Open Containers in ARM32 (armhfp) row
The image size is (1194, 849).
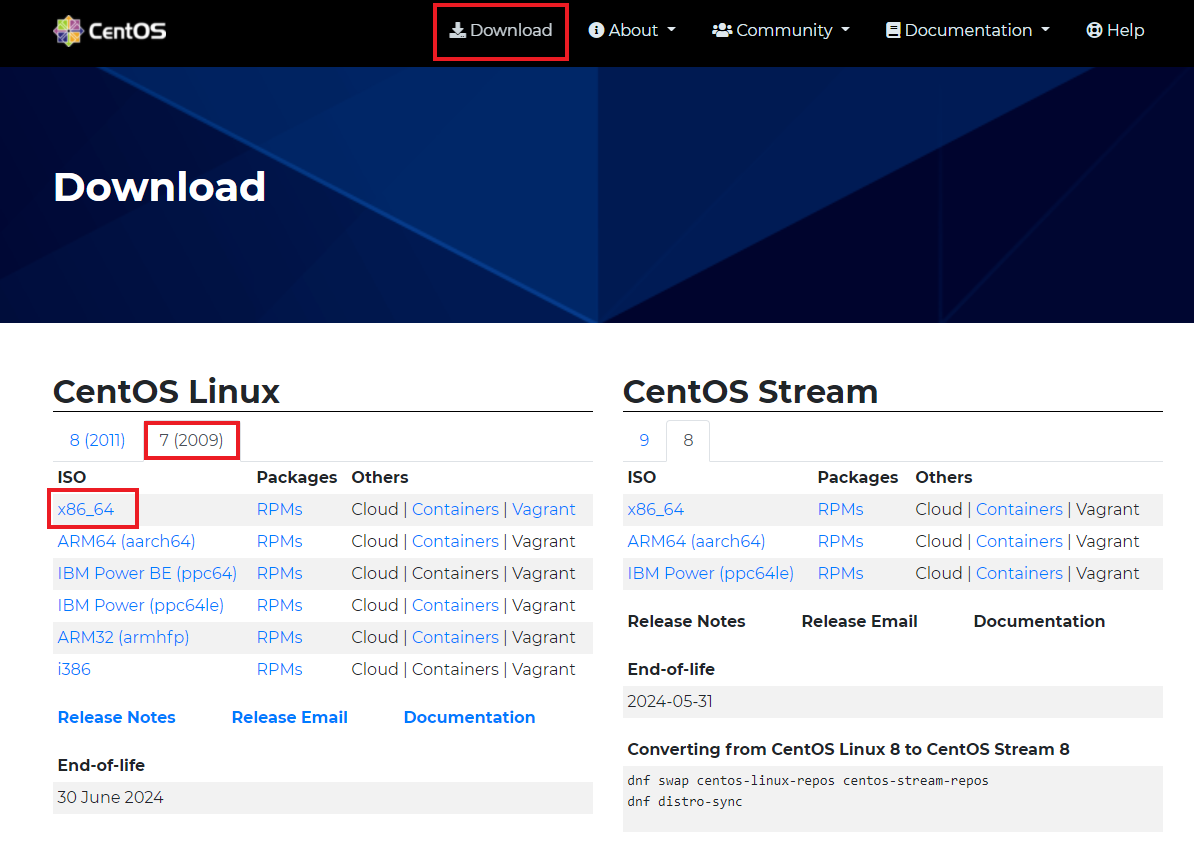point(455,637)
